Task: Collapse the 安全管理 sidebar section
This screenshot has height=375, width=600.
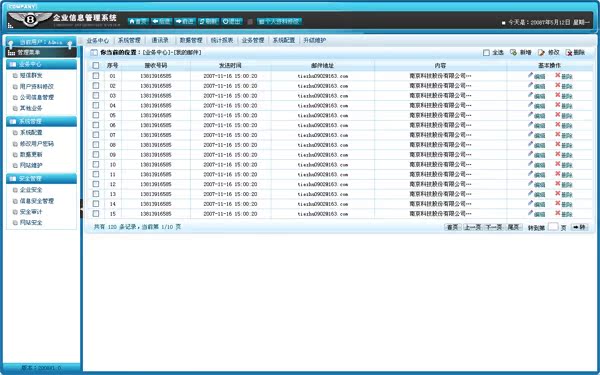Action: (x=41, y=178)
